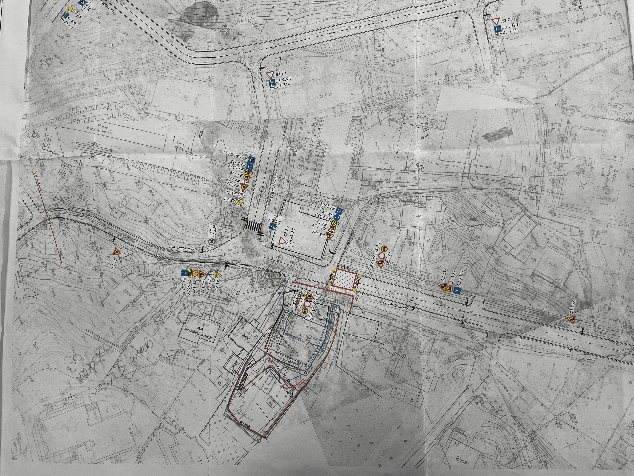Click the red dotted square at the intersection
634x476 pixels.
(344, 278)
